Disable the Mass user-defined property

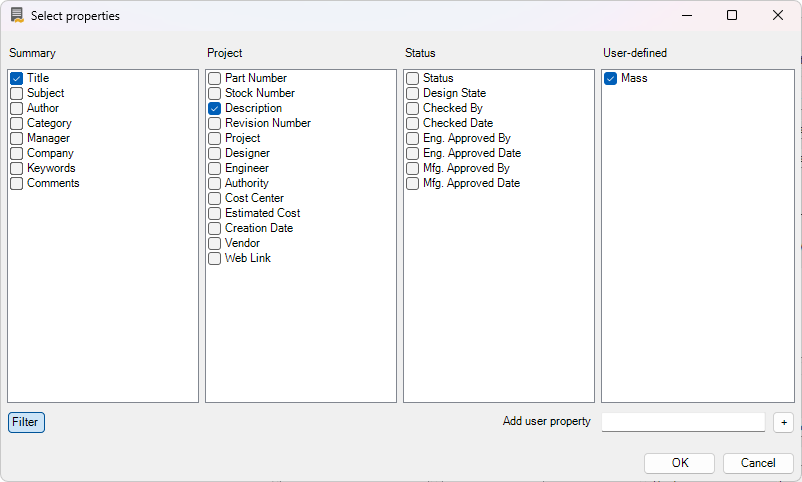click(610, 78)
